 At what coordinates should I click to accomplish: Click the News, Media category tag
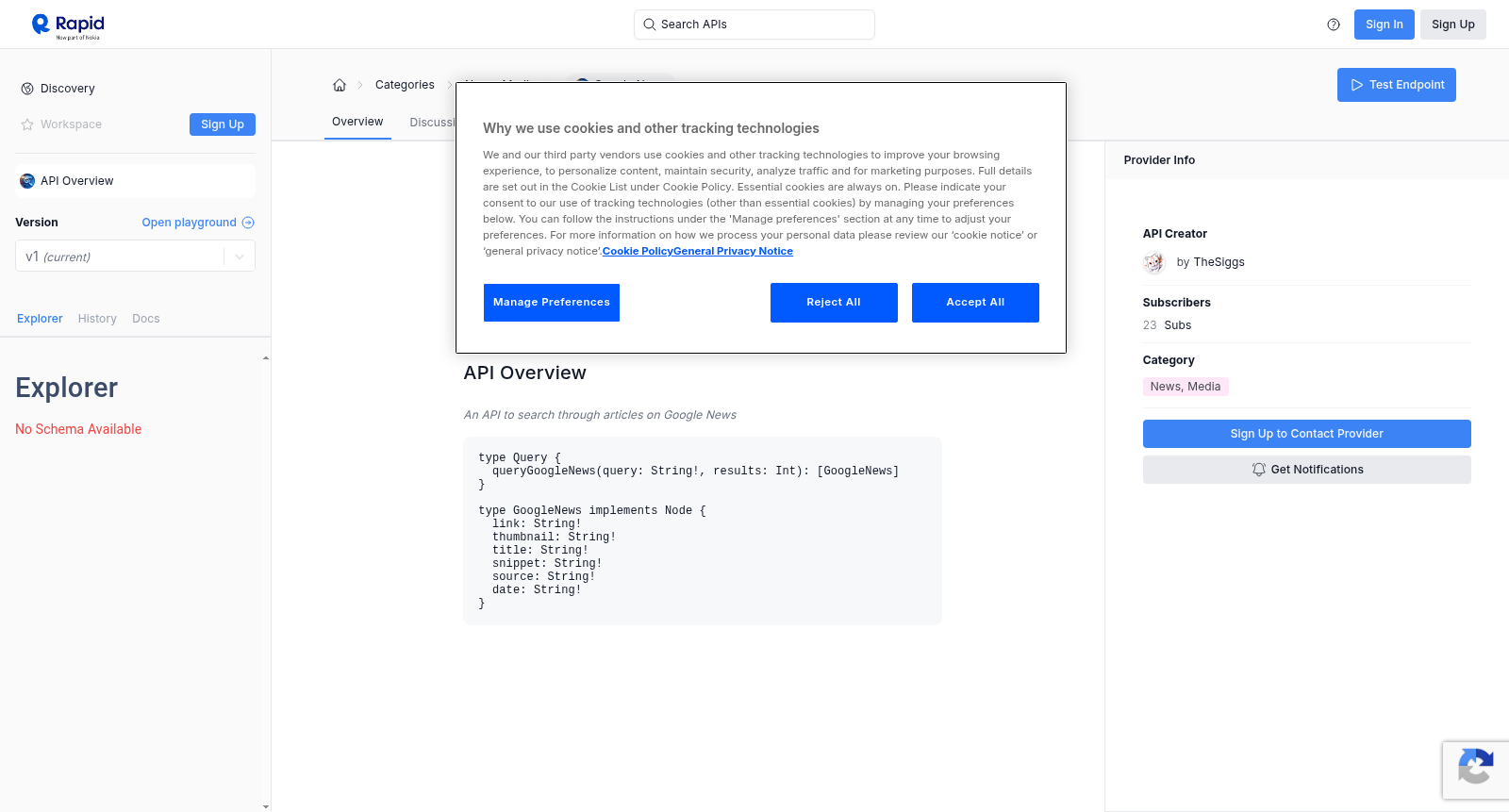pos(1186,387)
